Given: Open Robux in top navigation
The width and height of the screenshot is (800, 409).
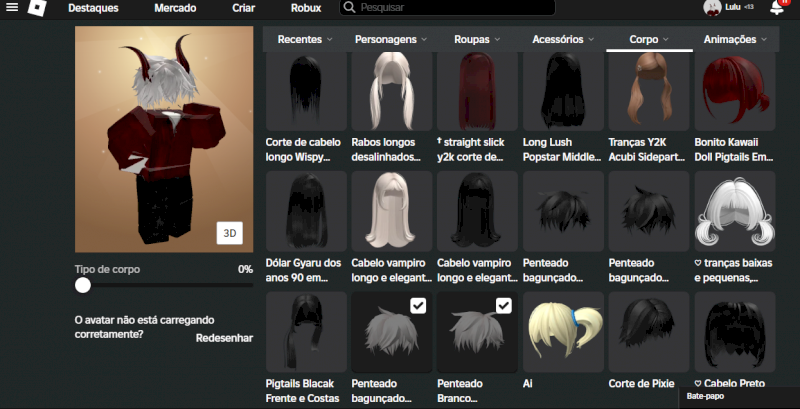Looking at the screenshot, I should tap(306, 8).
